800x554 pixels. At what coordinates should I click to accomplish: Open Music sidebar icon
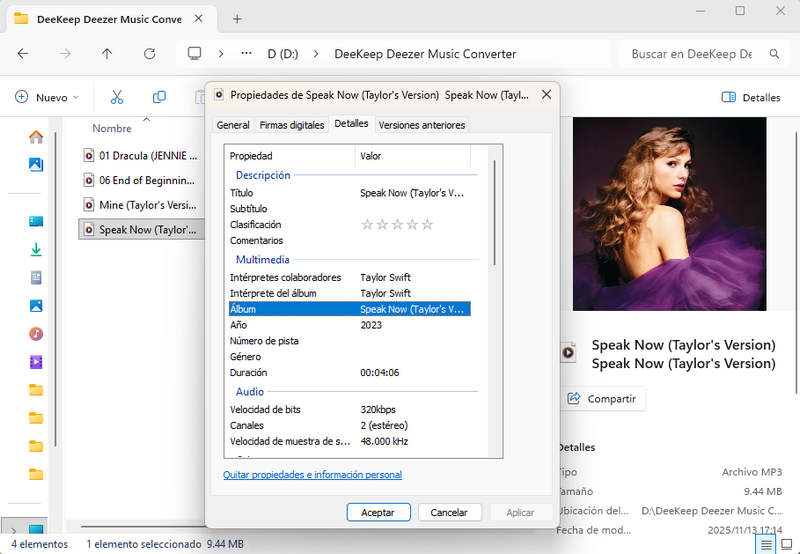(36, 334)
